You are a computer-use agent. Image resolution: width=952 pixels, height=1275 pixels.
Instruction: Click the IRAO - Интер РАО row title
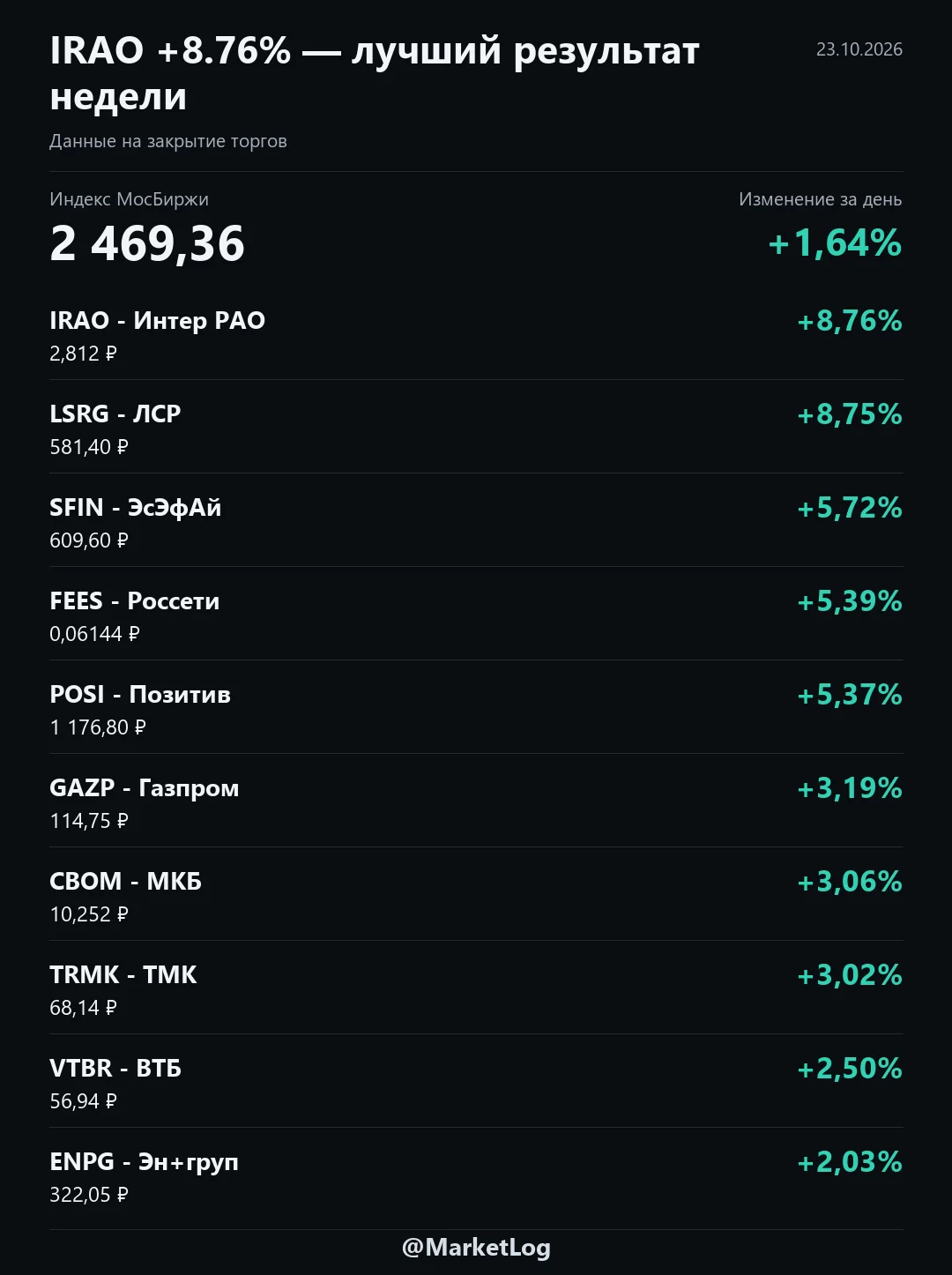157,320
